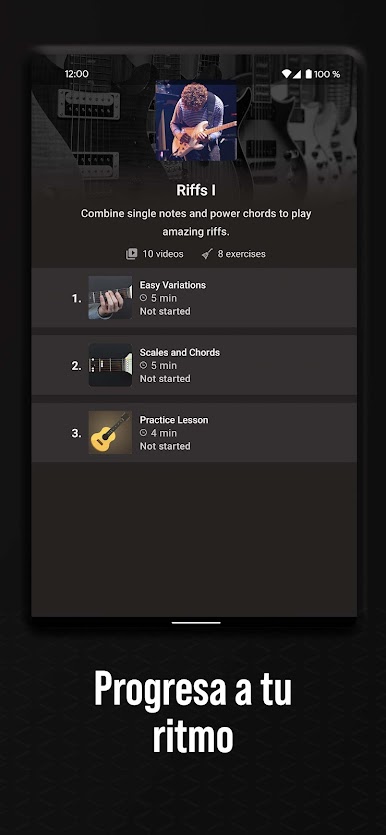Select the guitarist course cover image

pos(196,120)
